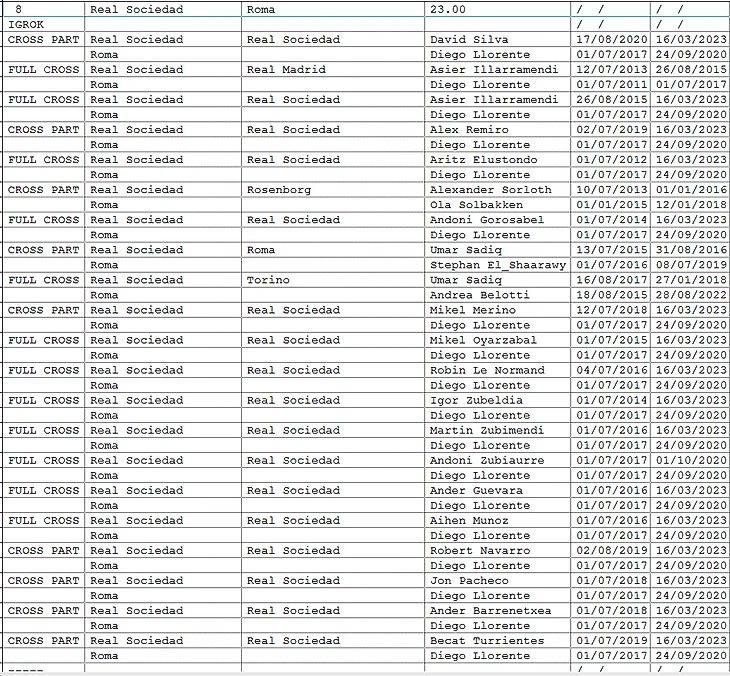Click FULL CROSS label in Torino row
Viewport: 730px width, 676px height.
[44, 280]
